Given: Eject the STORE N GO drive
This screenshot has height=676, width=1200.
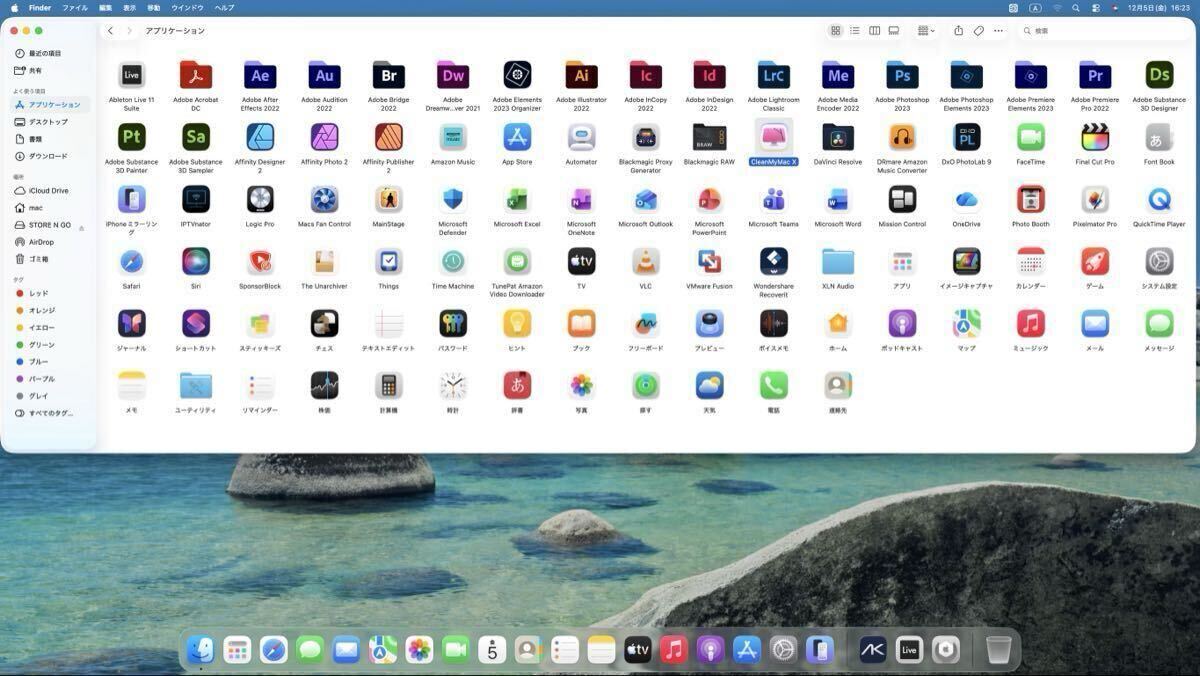Looking at the screenshot, I should (x=82, y=226).
